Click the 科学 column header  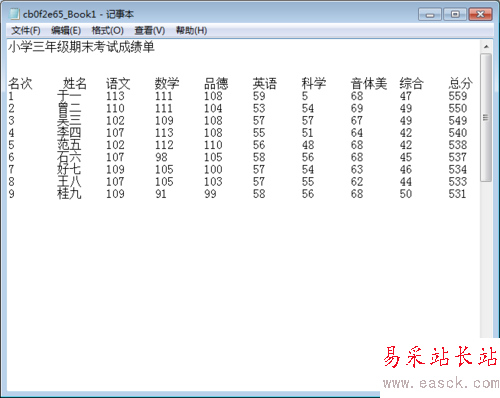(x=314, y=84)
